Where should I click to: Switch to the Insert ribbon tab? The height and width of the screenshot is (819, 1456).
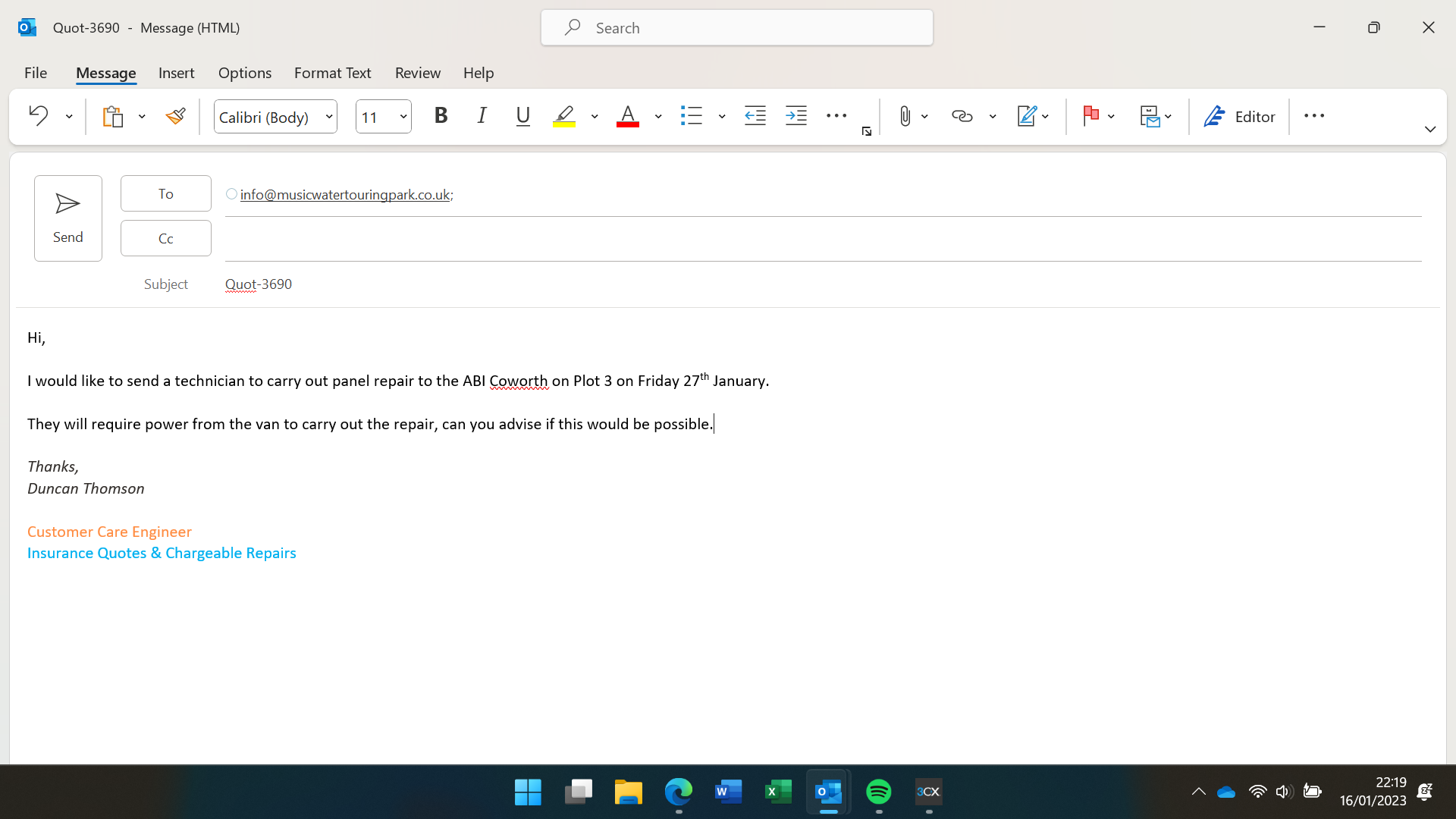click(x=176, y=73)
